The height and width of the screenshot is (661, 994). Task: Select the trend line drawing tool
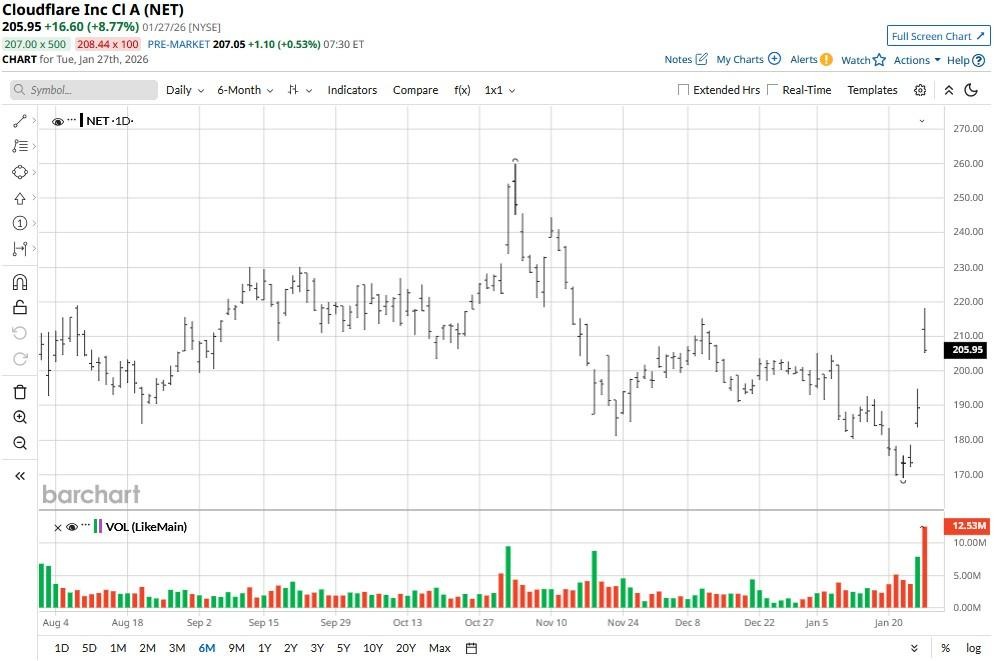pyautogui.click(x=20, y=120)
